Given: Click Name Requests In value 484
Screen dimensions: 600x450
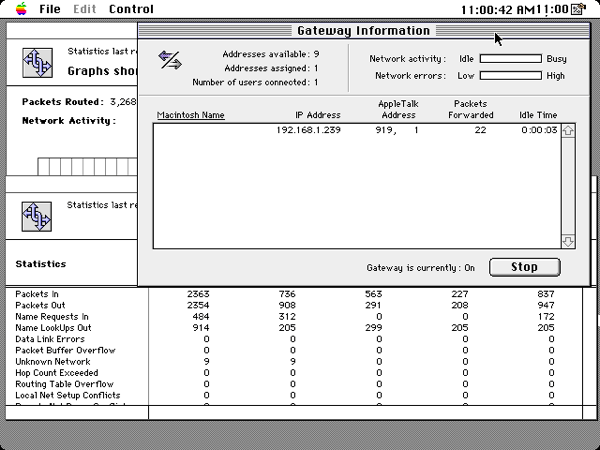Looking at the screenshot, I should pyautogui.click(x=201, y=316).
